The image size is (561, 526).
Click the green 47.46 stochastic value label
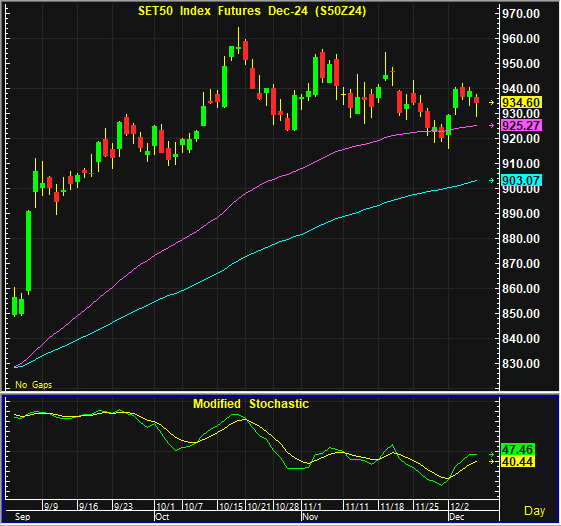pyautogui.click(x=517, y=449)
